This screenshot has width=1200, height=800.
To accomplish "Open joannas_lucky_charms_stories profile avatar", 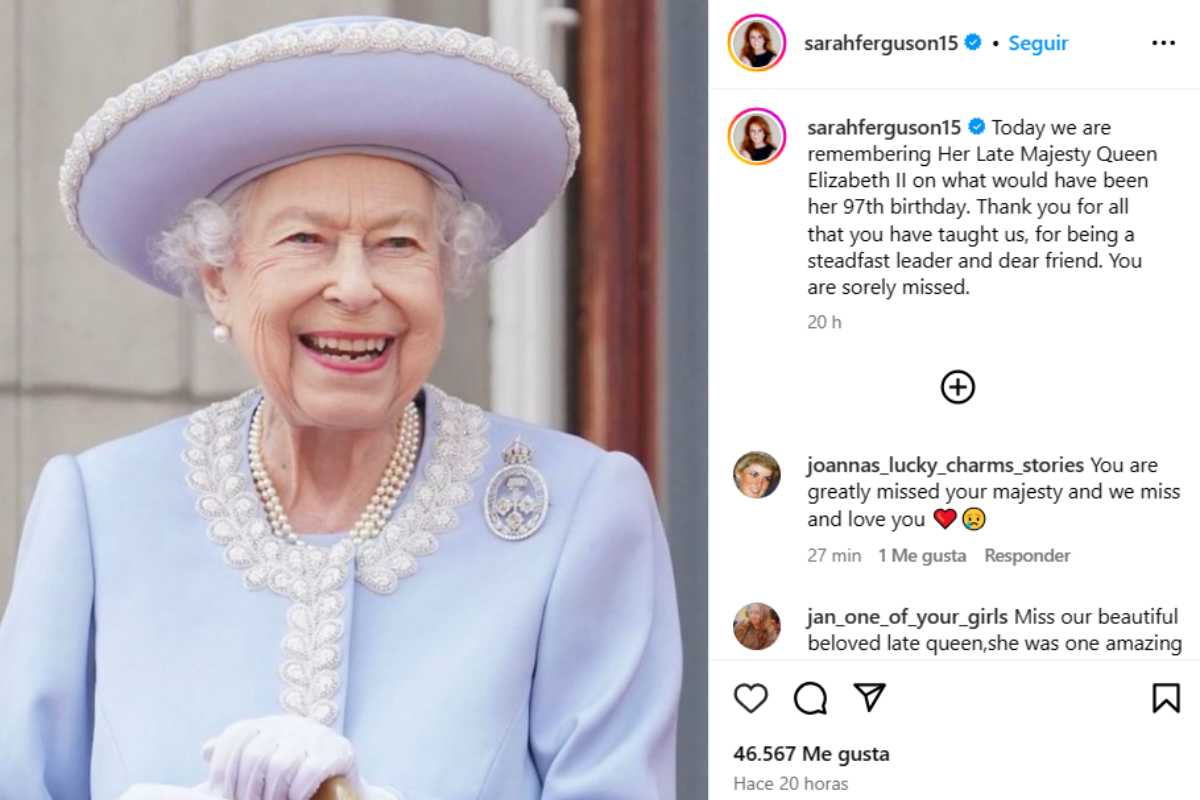I will pos(757,475).
